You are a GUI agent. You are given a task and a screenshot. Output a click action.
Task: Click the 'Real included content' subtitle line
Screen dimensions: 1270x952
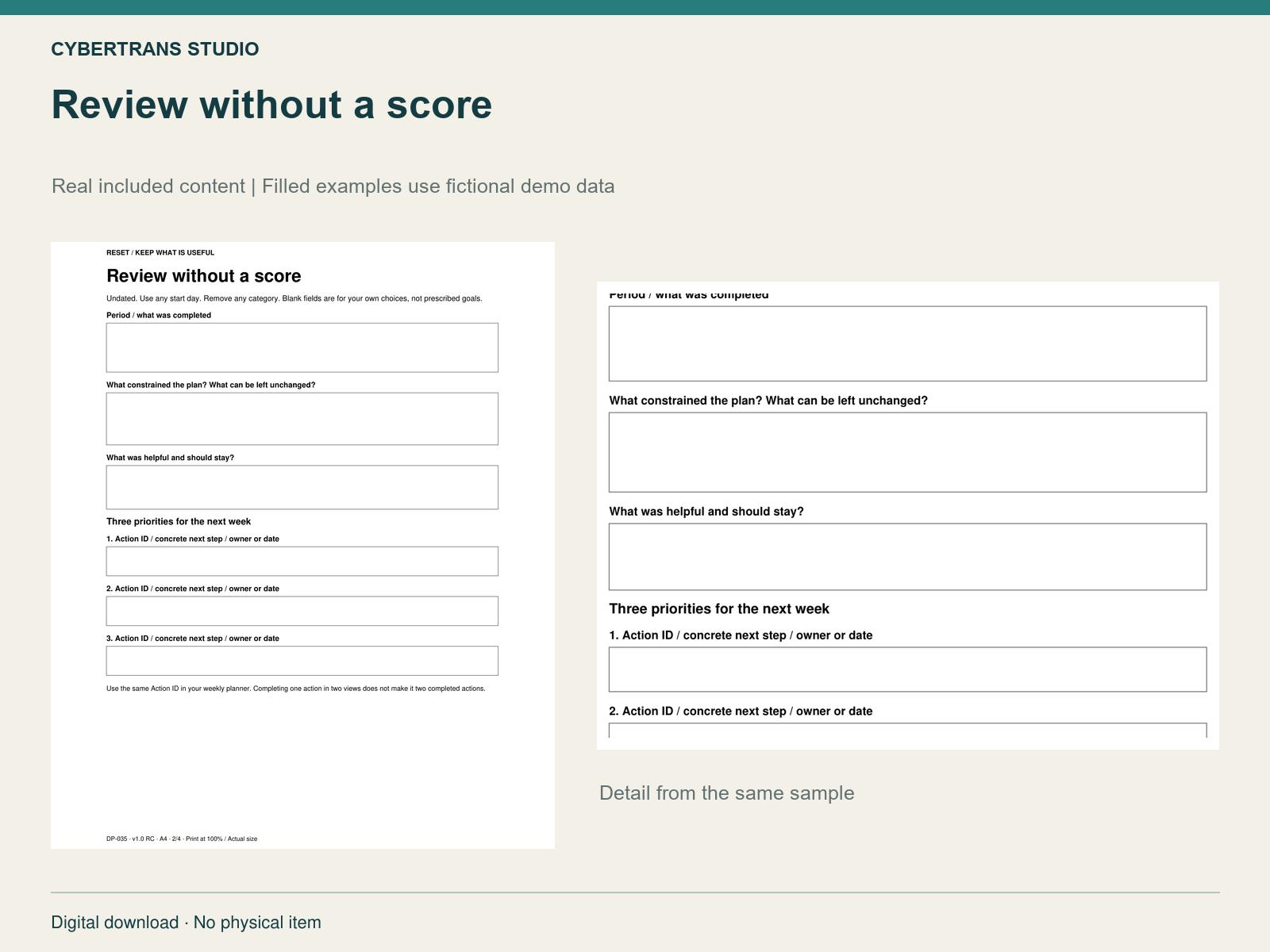pyautogui.click(x=333, y=186)
